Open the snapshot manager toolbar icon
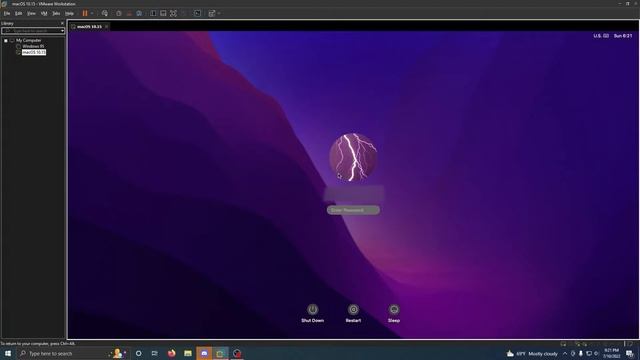This screenshot has height=360, width=640. [139, 13]
